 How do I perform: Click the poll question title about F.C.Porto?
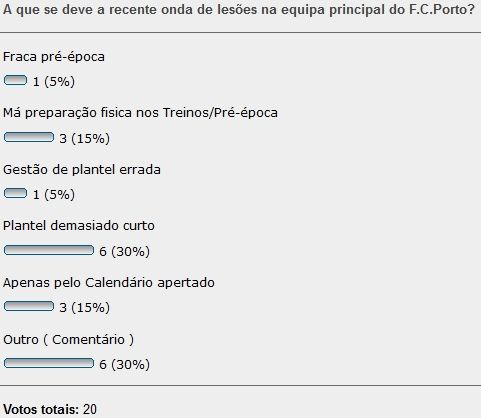click(x=239, y=9)
